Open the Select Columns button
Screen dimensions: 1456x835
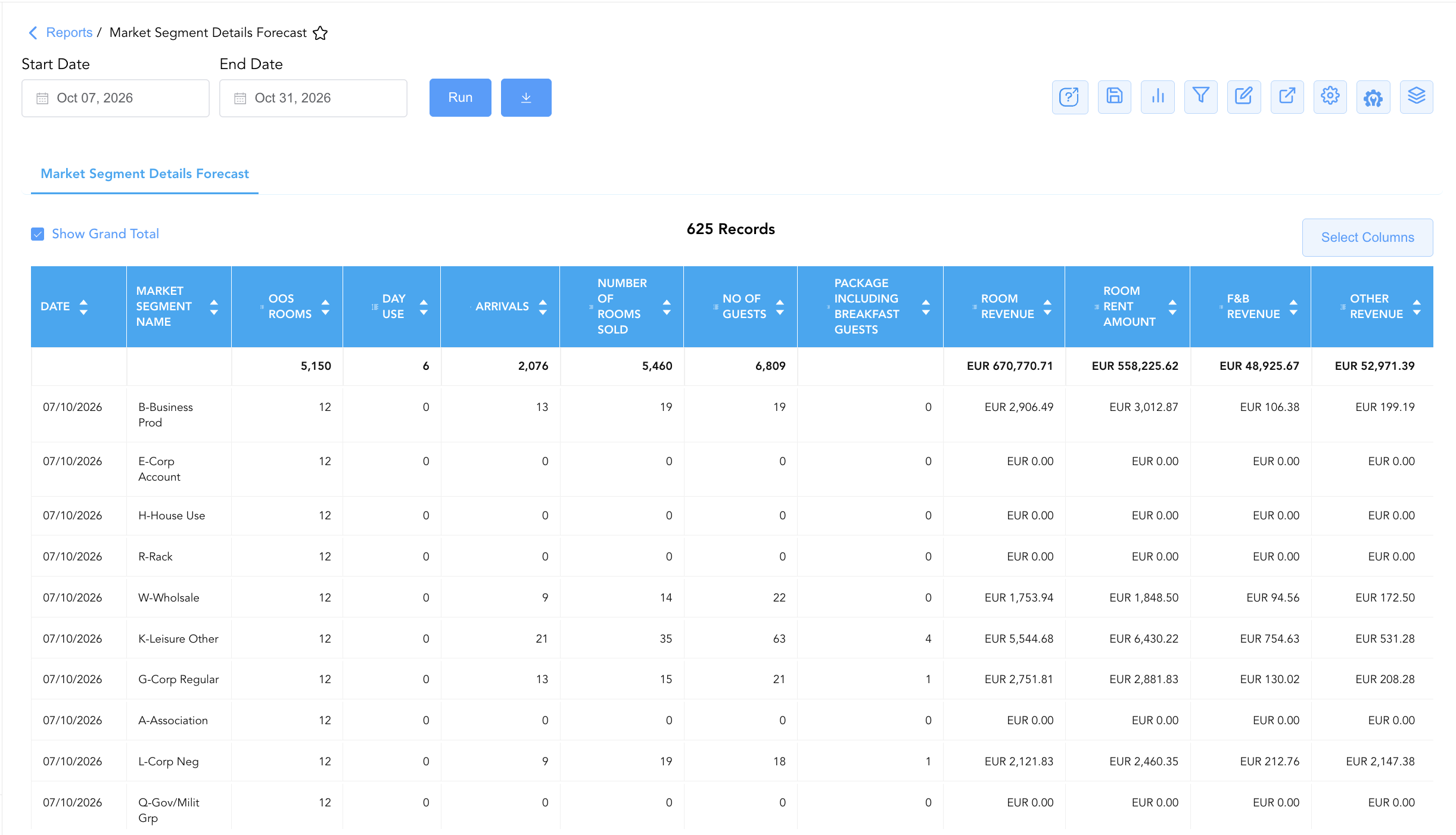(x=1367, y=238)
